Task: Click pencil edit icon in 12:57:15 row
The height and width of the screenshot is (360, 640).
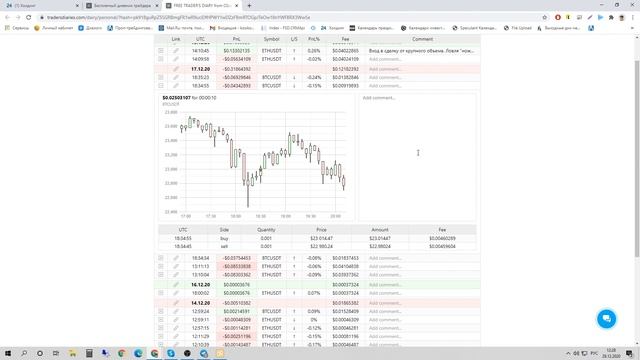Action: click(x=176, y=328)
